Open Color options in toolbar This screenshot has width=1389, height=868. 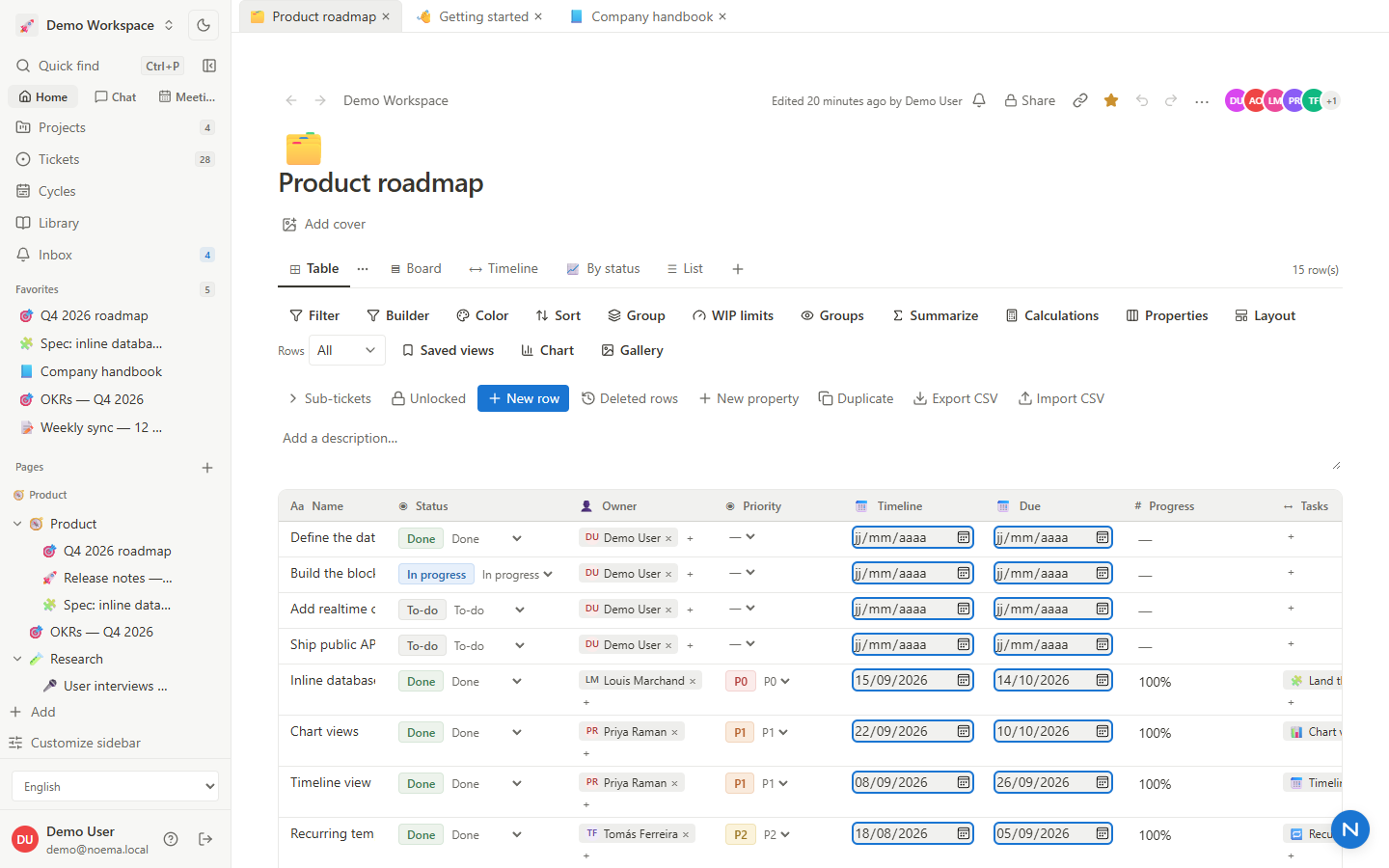point(482,315)
